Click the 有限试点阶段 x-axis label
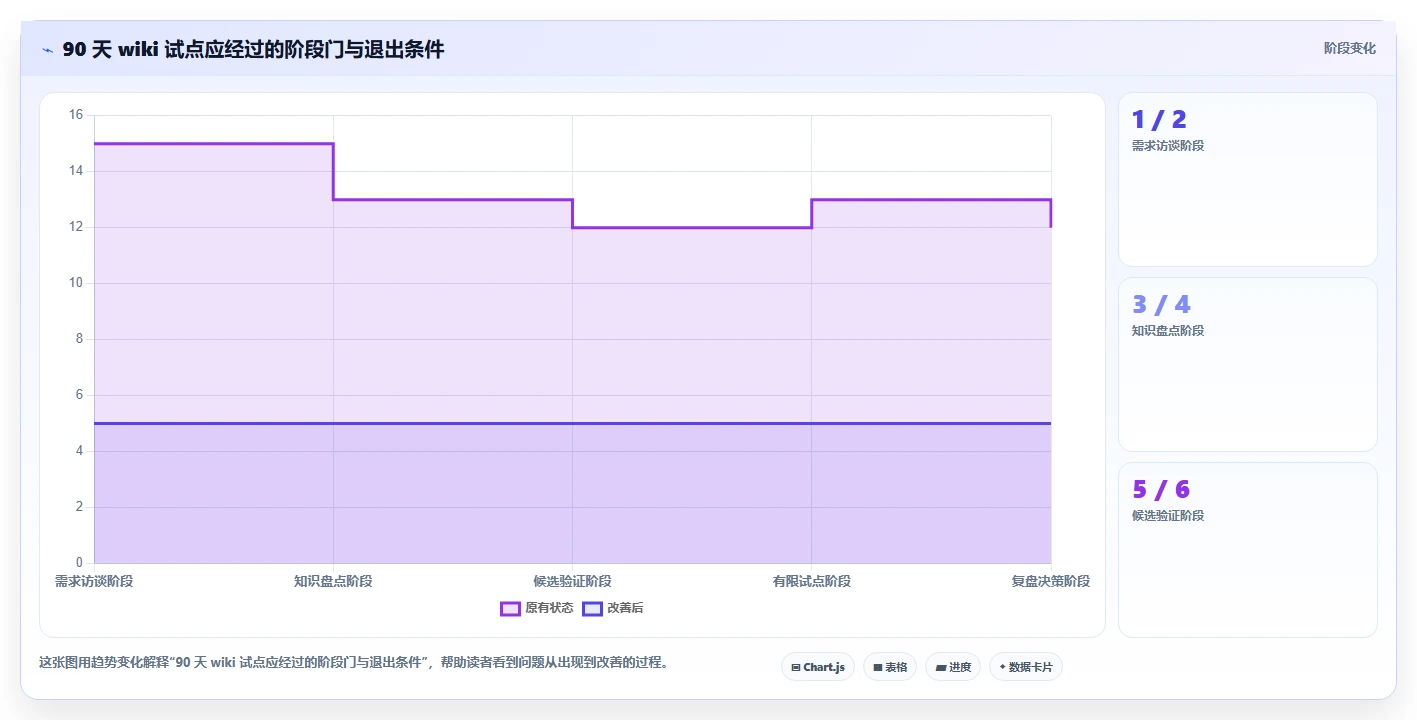The height and width of the screenshot is (720, 1417). (x=811, y=581)
